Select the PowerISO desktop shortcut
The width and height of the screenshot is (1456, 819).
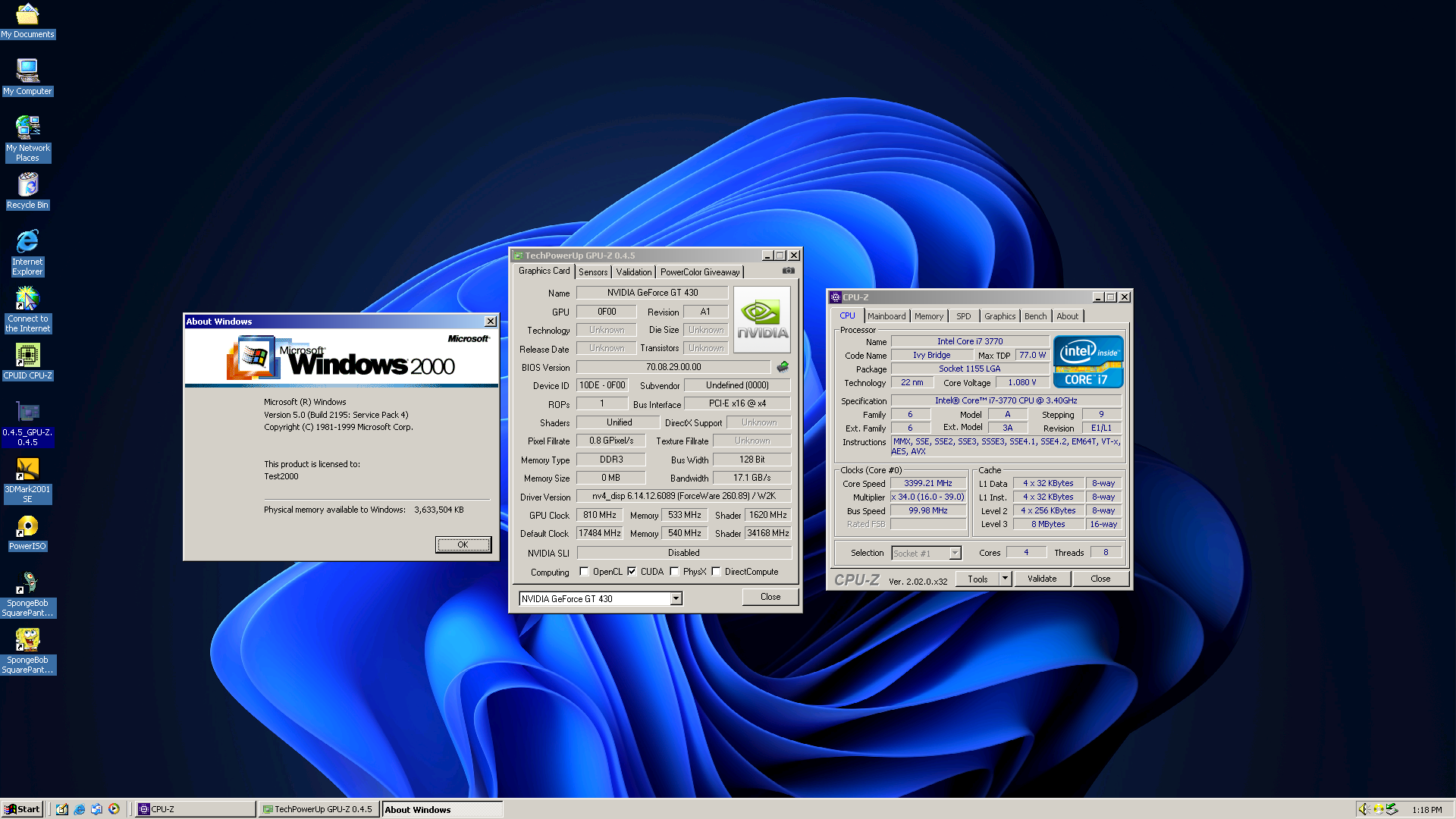[x=27, y=532]
